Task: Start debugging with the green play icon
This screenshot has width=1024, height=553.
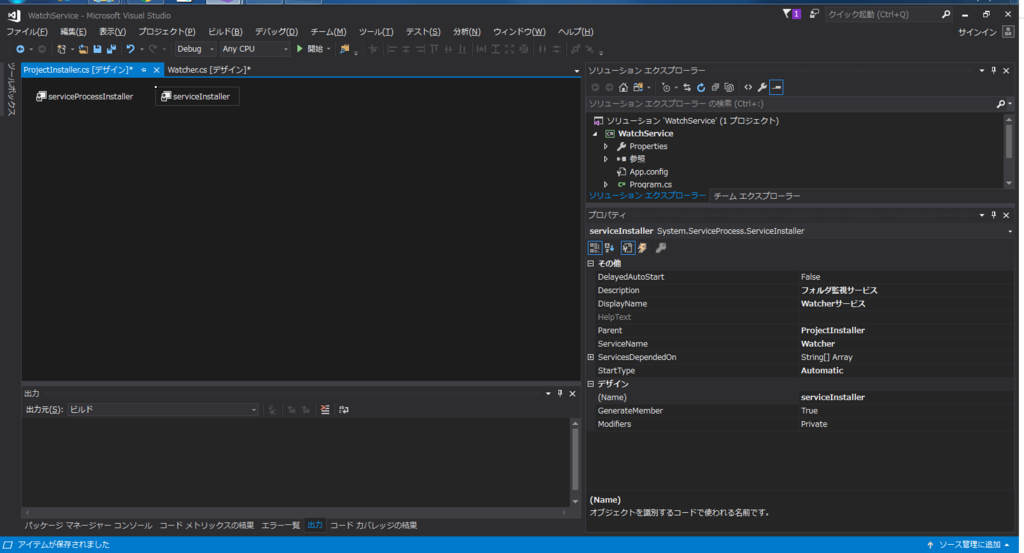Action: pyautogui.click(x=300, y=49)
